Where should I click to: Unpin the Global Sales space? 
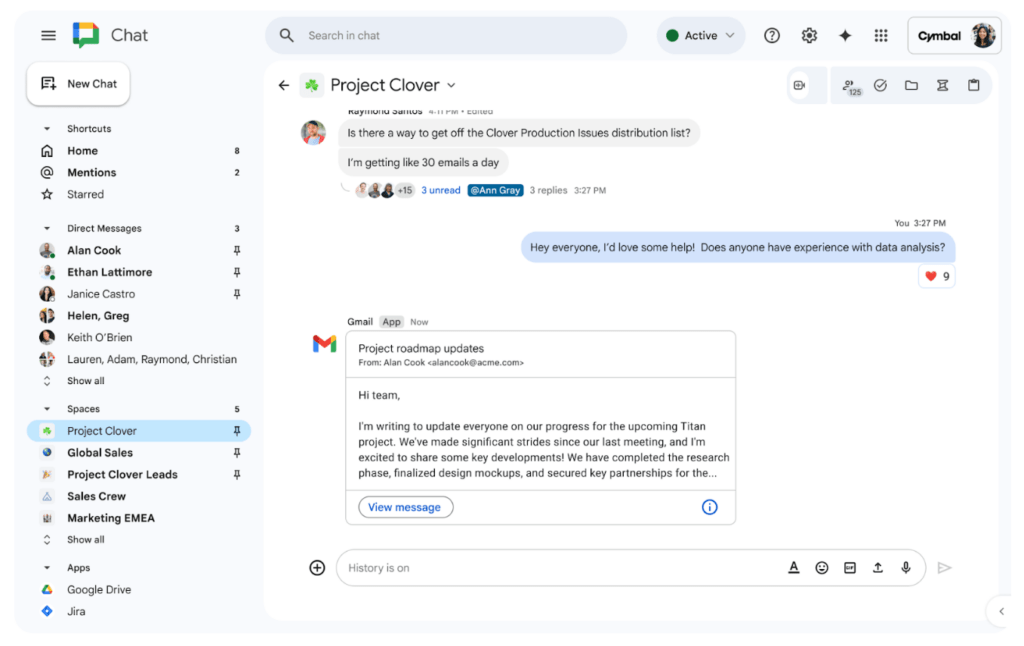[237, 453]
